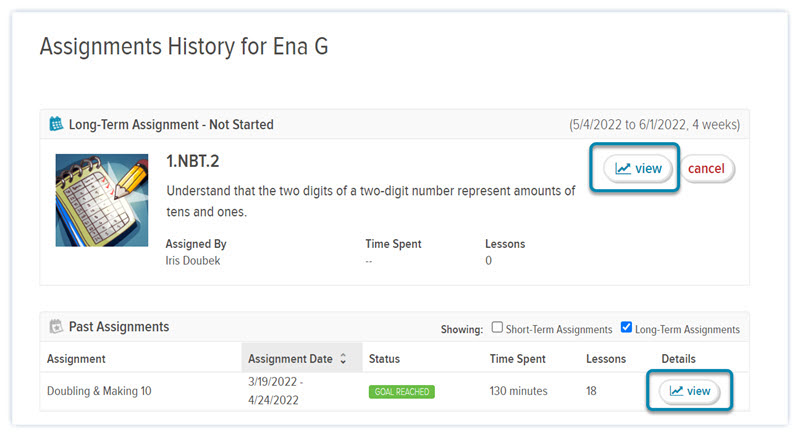Click the calendar icon beside Long-Term Assignment header

(56, 125)
